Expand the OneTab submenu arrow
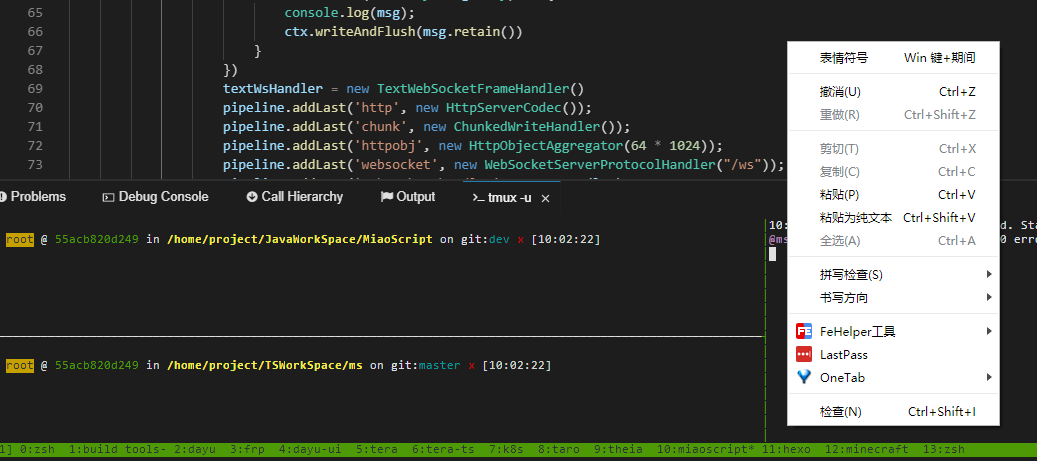The height and width of the screenshot is (461, 1037). [x=989, y=378]
